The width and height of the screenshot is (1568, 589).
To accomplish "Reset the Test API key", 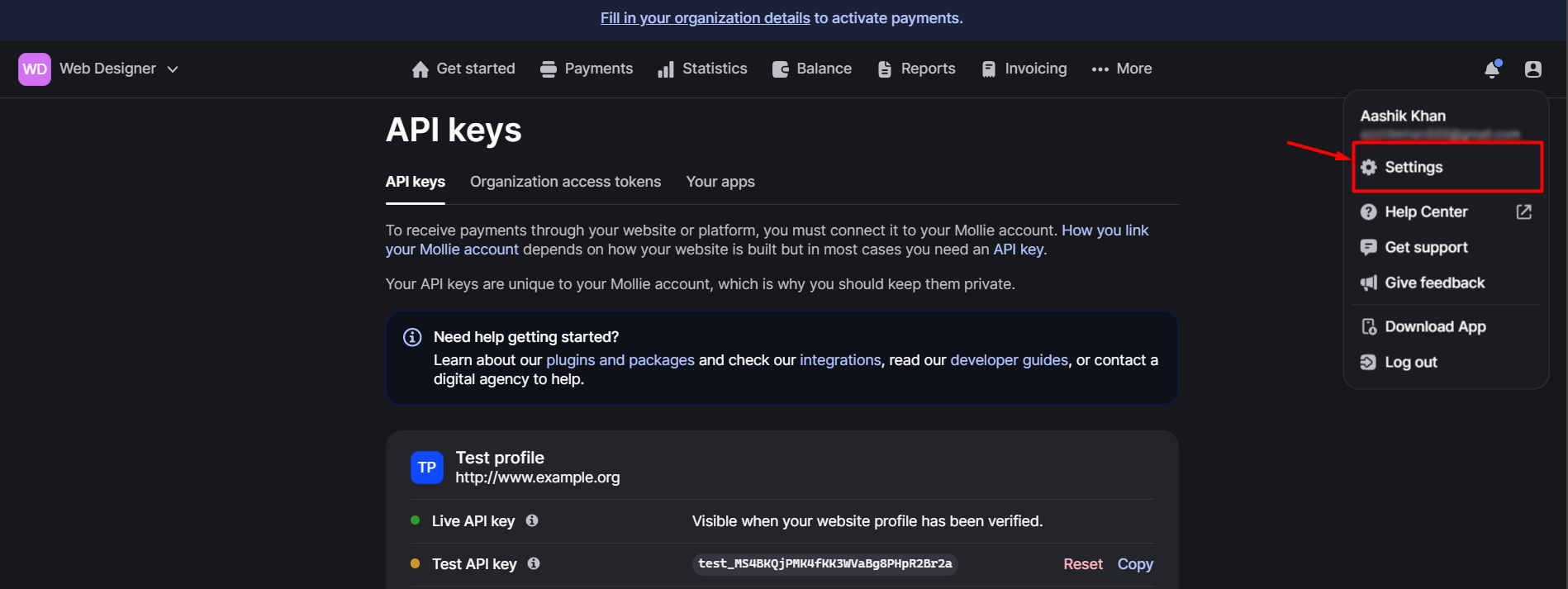I will pyautogui.click(x=1082, y=564).
